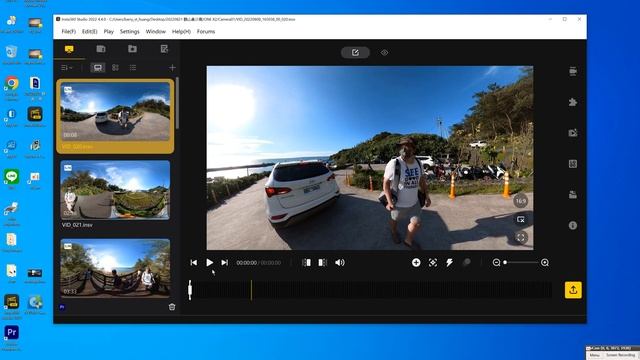Click the file list scrollbar
Viewport: 640px width, 360px height.
177,104
